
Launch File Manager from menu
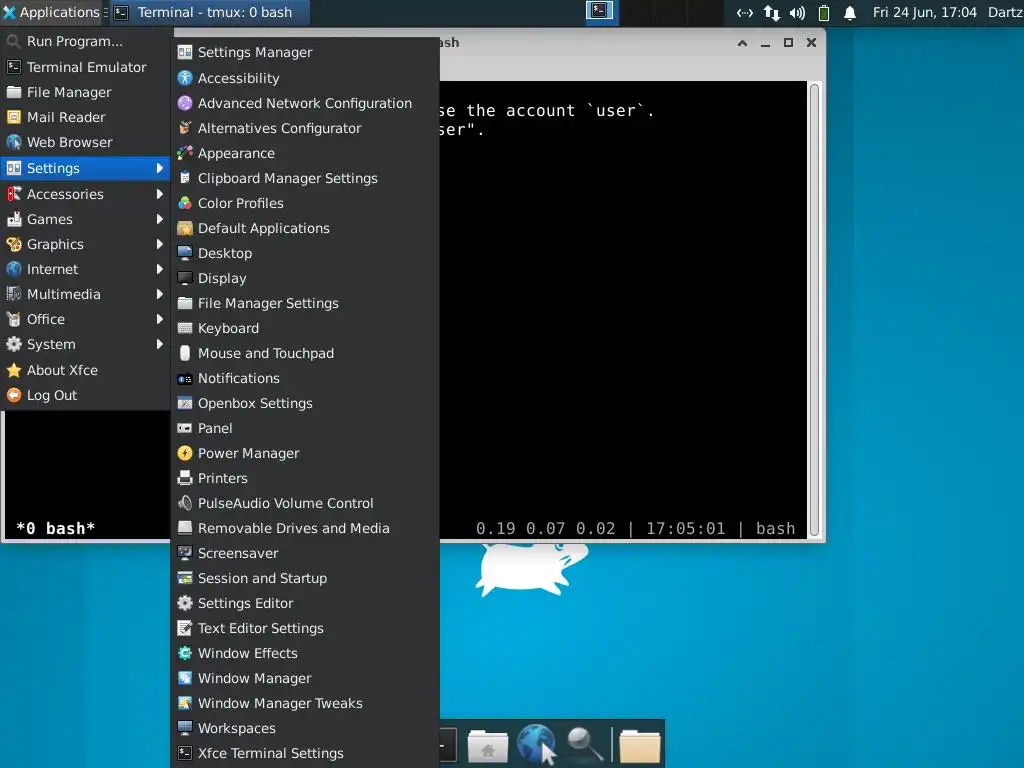tap(85, 92)
